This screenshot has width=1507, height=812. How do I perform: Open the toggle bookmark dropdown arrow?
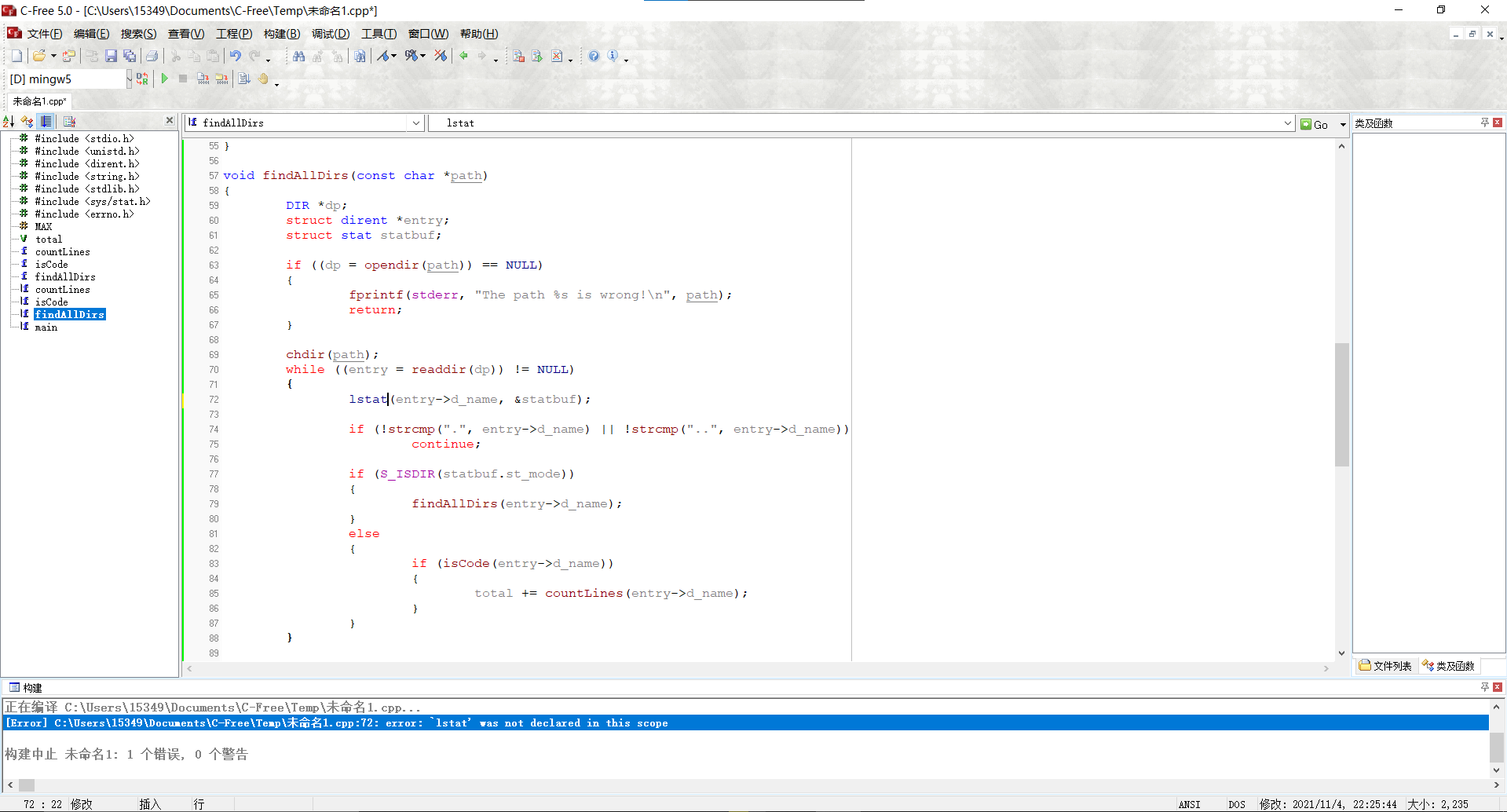[x=393, y=56]
